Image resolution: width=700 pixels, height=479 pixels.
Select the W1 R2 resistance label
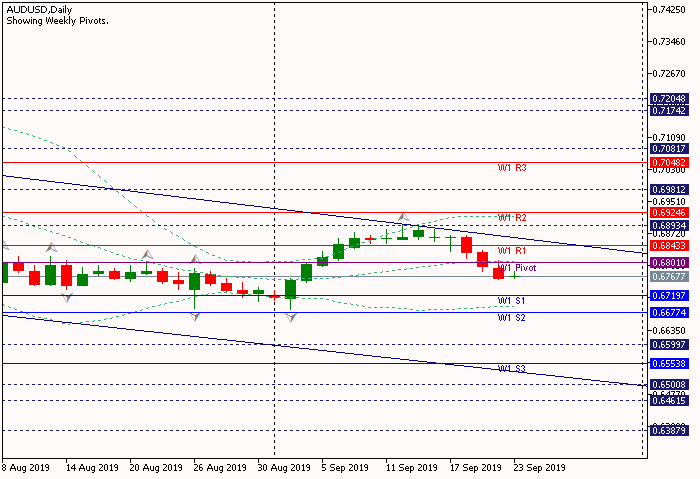512,218
